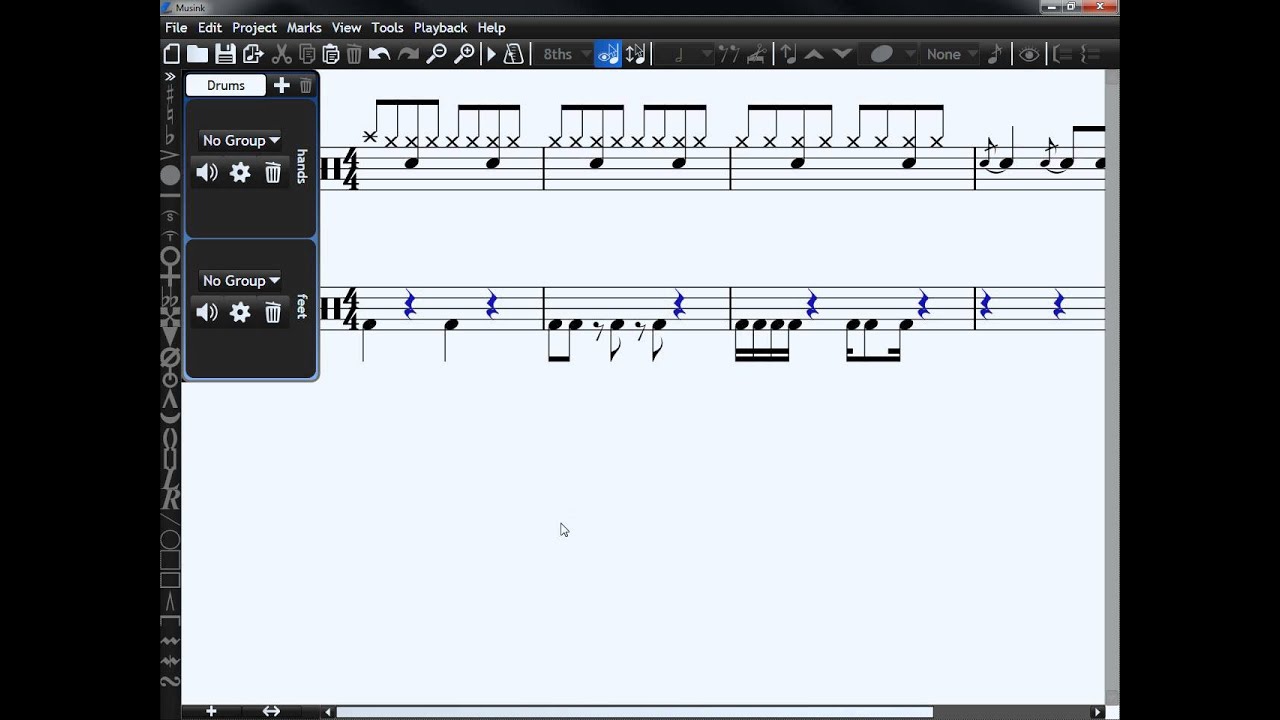Toggle the highlighted blue note-voice icon

(608, 54)
